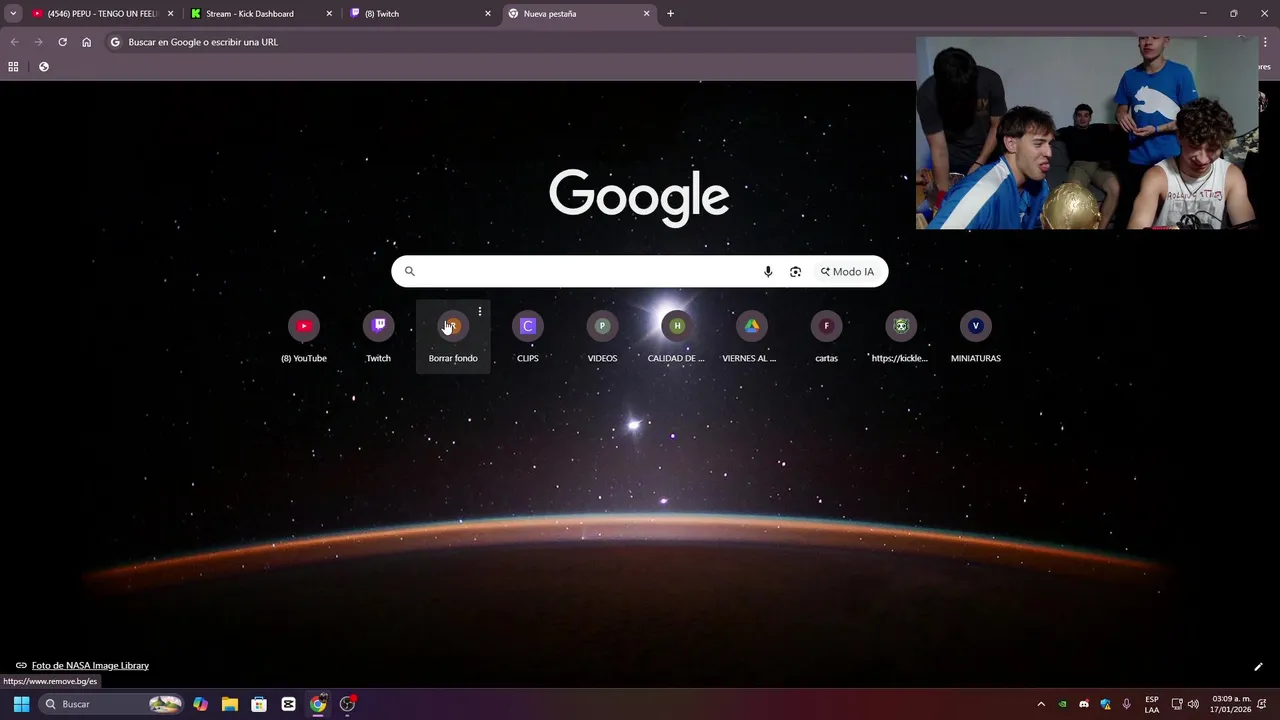The image size is (1280, 720).
Task: Open Foto de NASA Image Library link
Action: 90,666
